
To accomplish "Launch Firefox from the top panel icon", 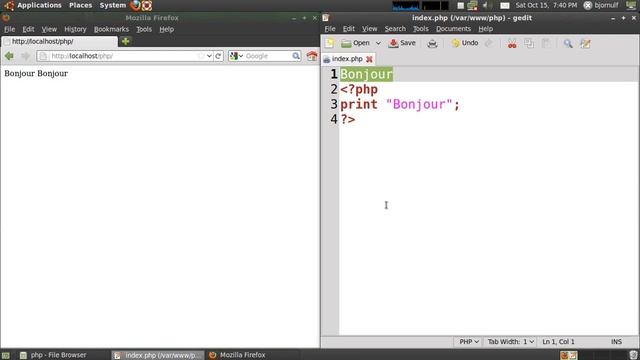I will coord(135,5).
